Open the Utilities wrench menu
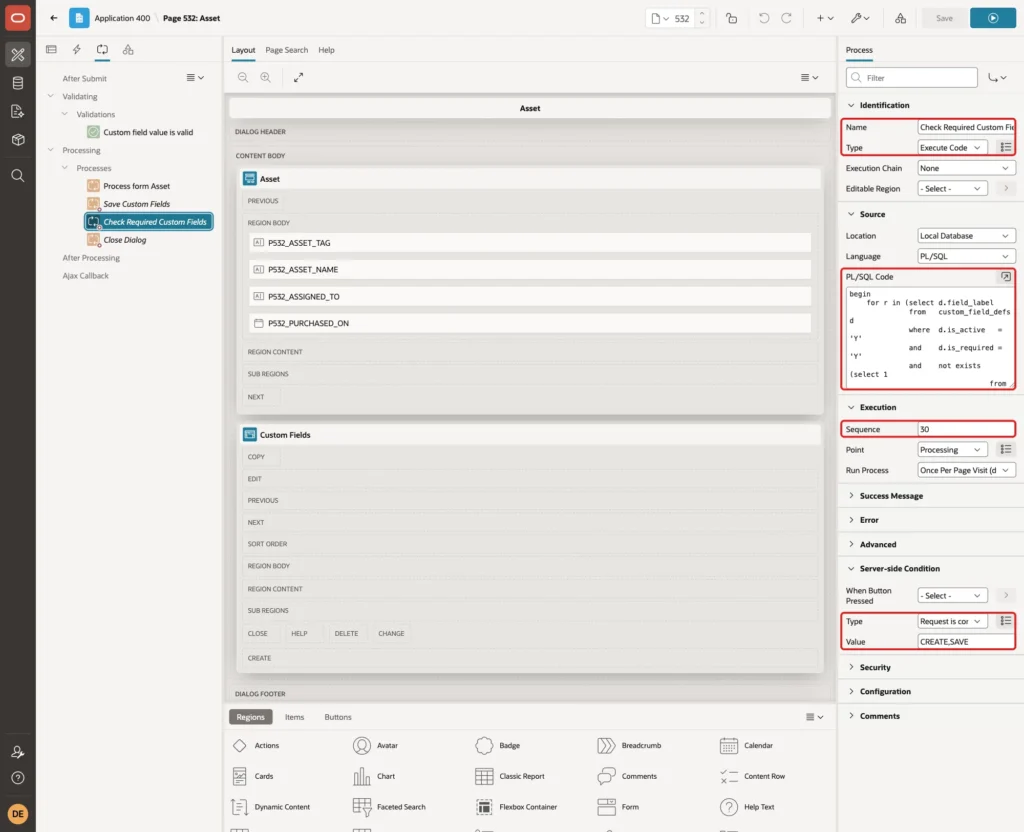Viewport: 1024px width, 832px height. [x=859, y=18]
